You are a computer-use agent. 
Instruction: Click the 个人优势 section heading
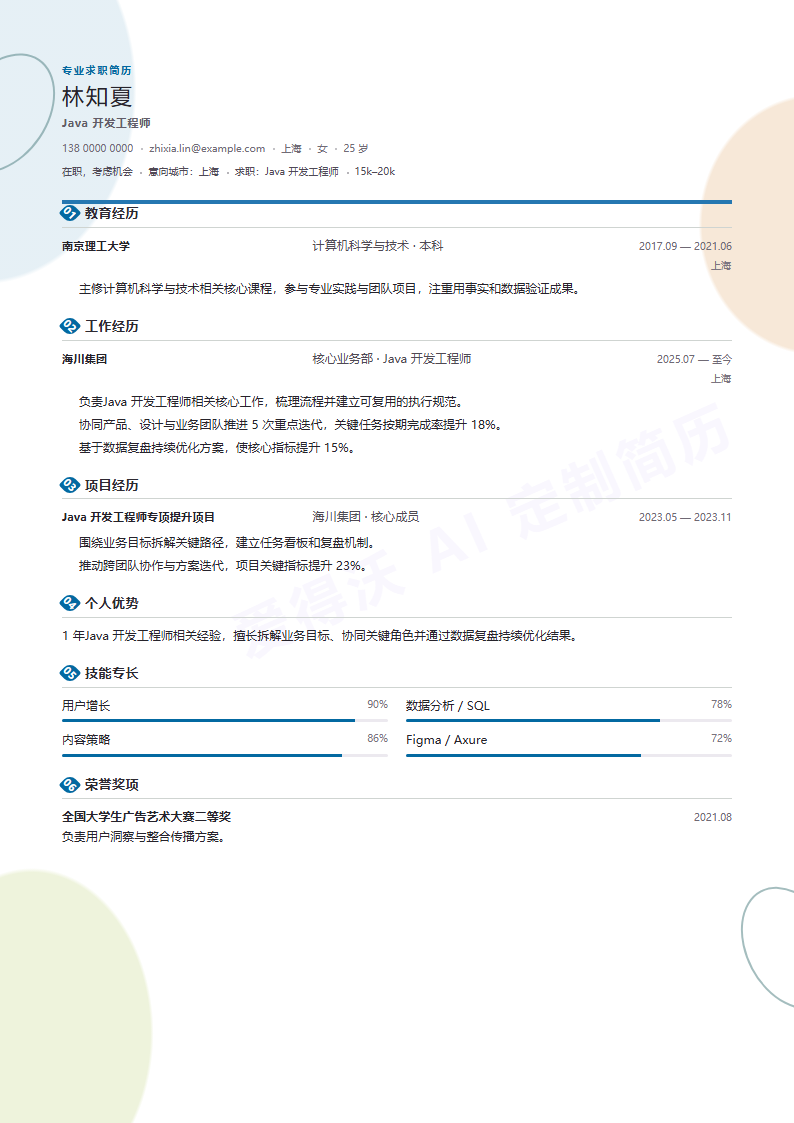[x=112, y=603]
